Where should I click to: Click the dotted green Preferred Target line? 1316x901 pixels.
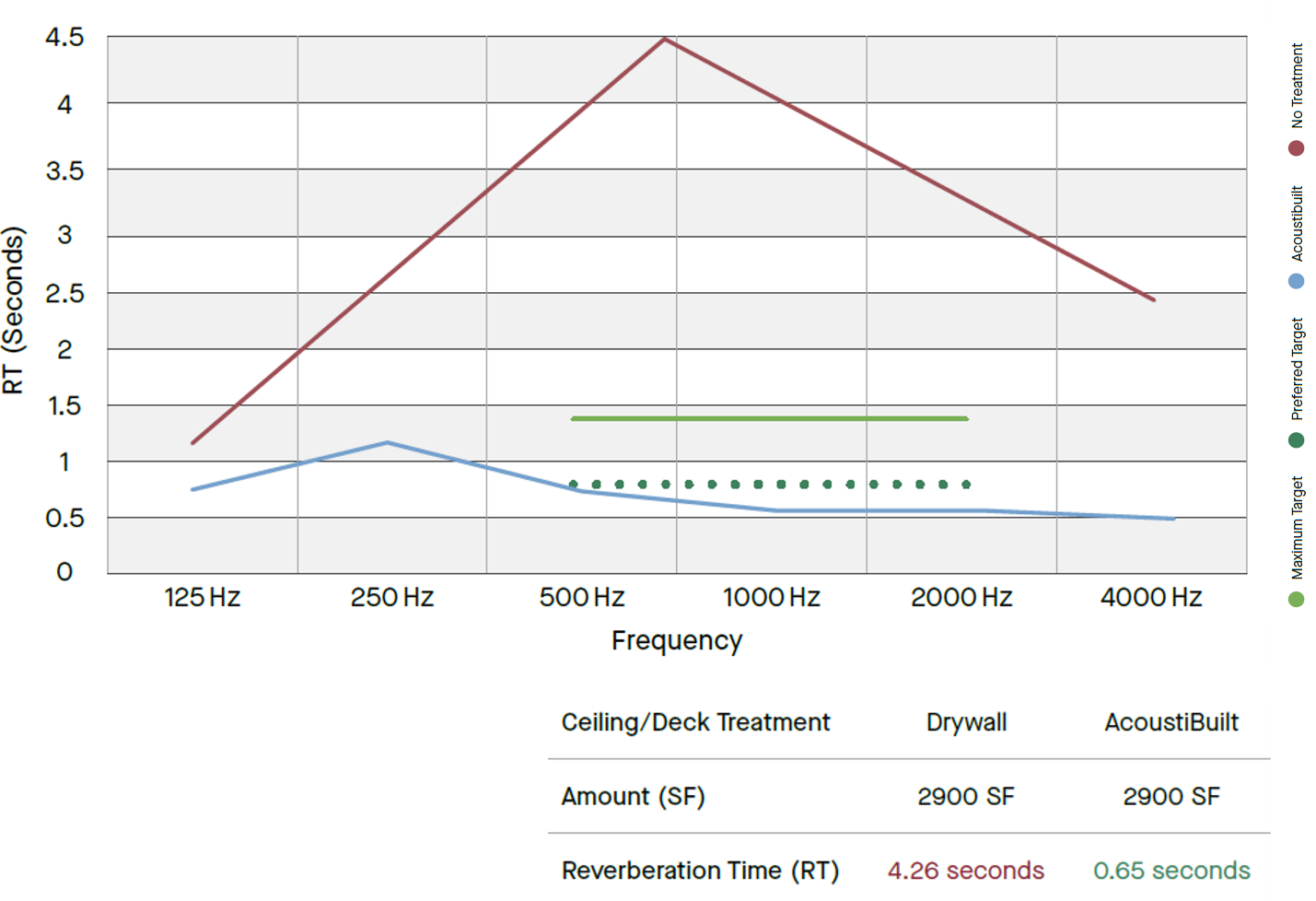click(x=769, y=484)
